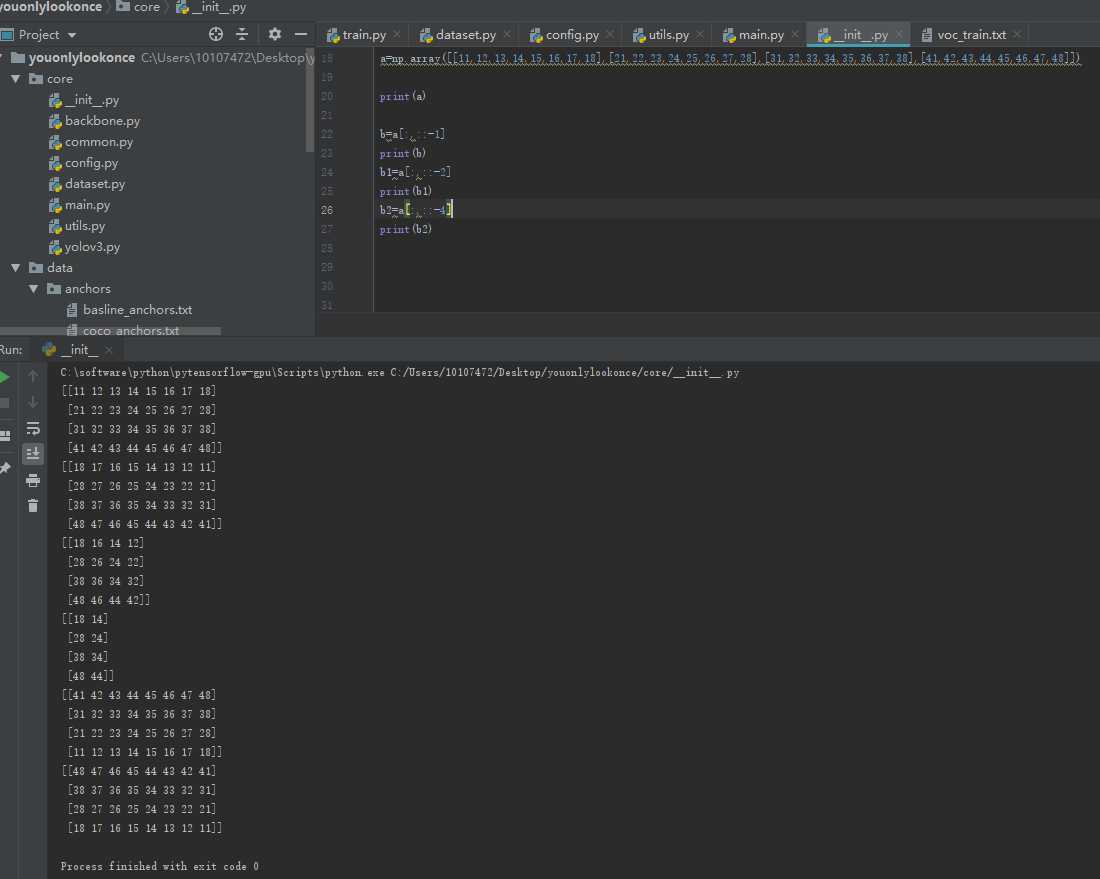Open basline_anchors.txt in the tree
The image size is (1100, 879).
point(137,310)
